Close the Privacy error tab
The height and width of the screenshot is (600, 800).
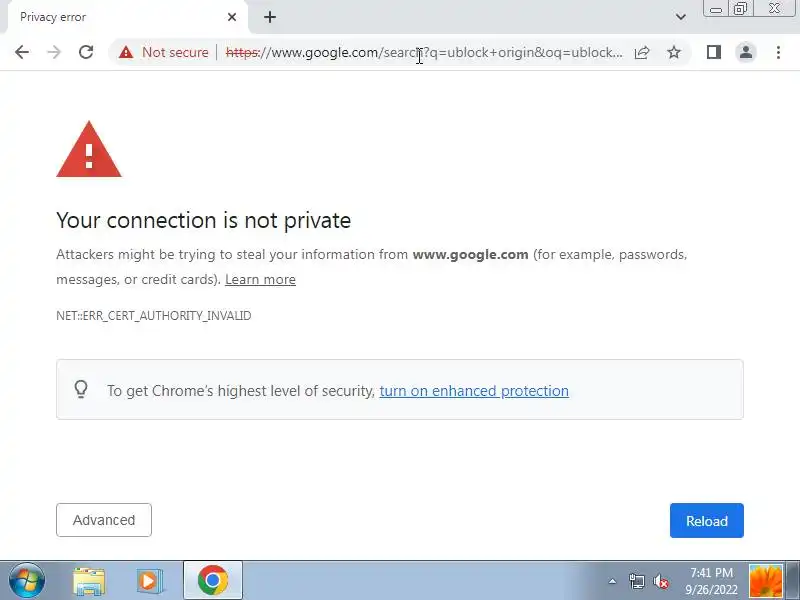click(x=232, y=17)
